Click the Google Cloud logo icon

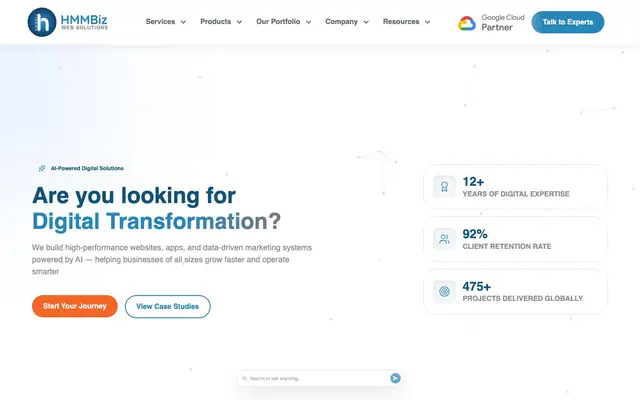click(x=467, y=23)
